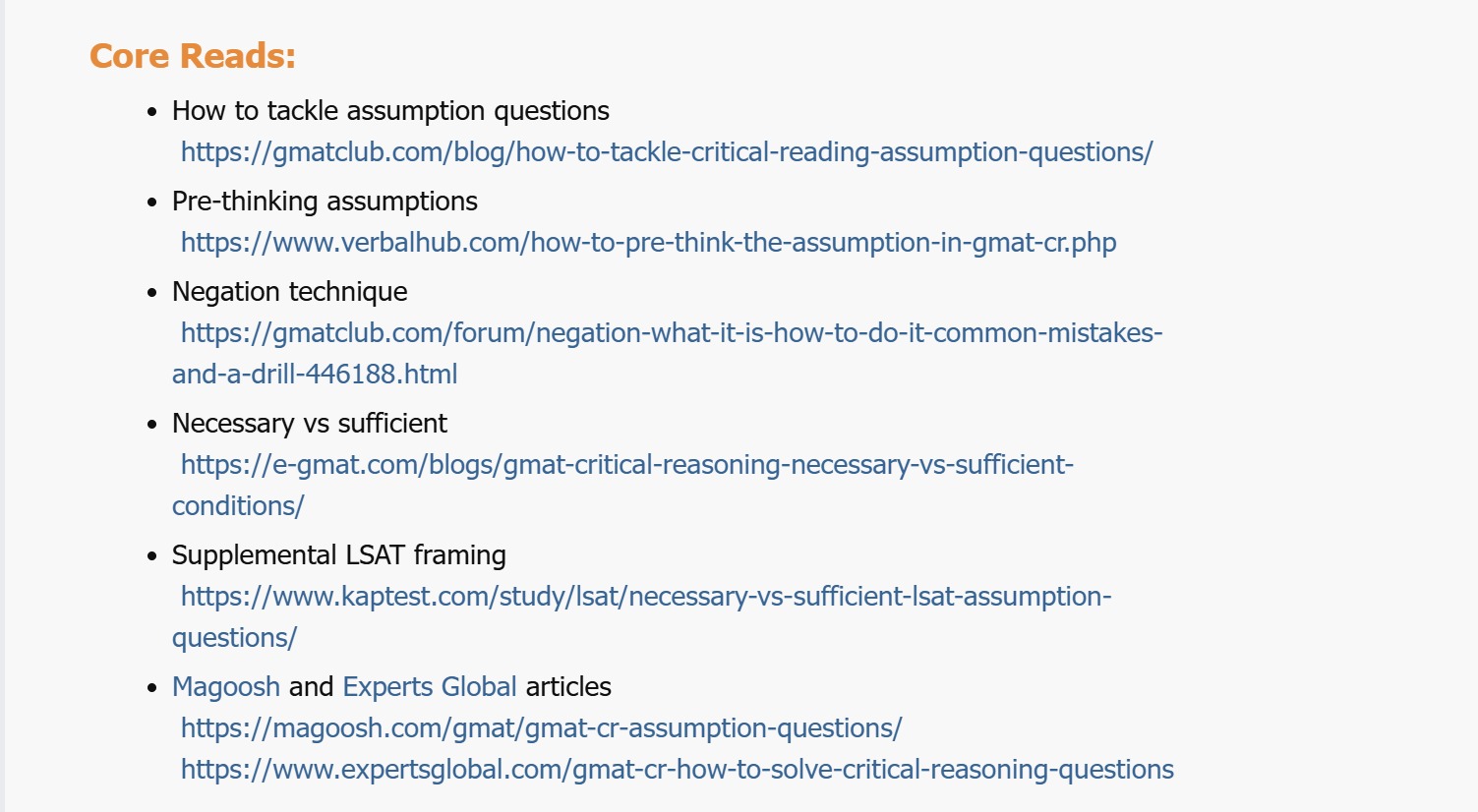Viewport: 1478px width, 812px height.
Task: Click the "Supplemental LSAT framing" label
Action: (338, 555)
